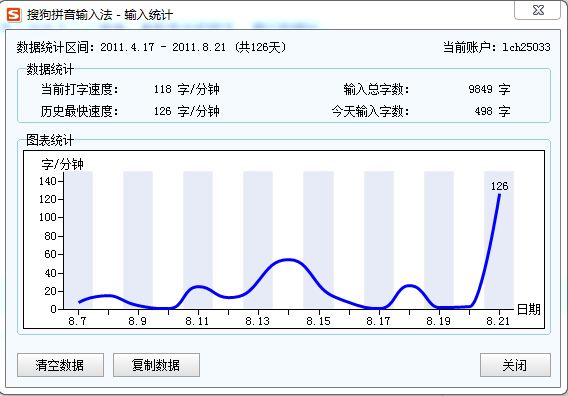
Task: Click the date range 2011.4.17 - 2011.8.21
Action: coord(163,47)
